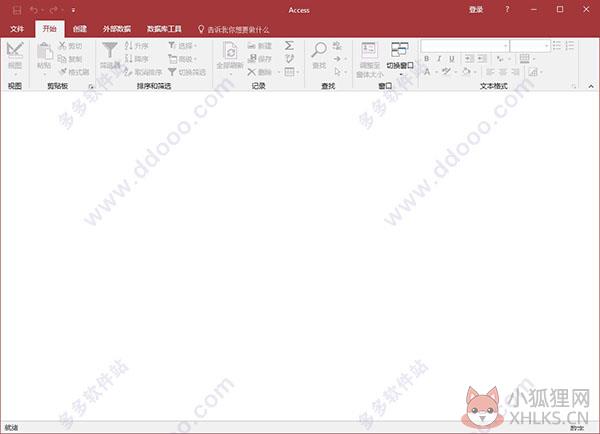This screenshot has height=434, width=600.
Task: Open customize quick access toolbar dropdown
Action: [x=73, y=11]
